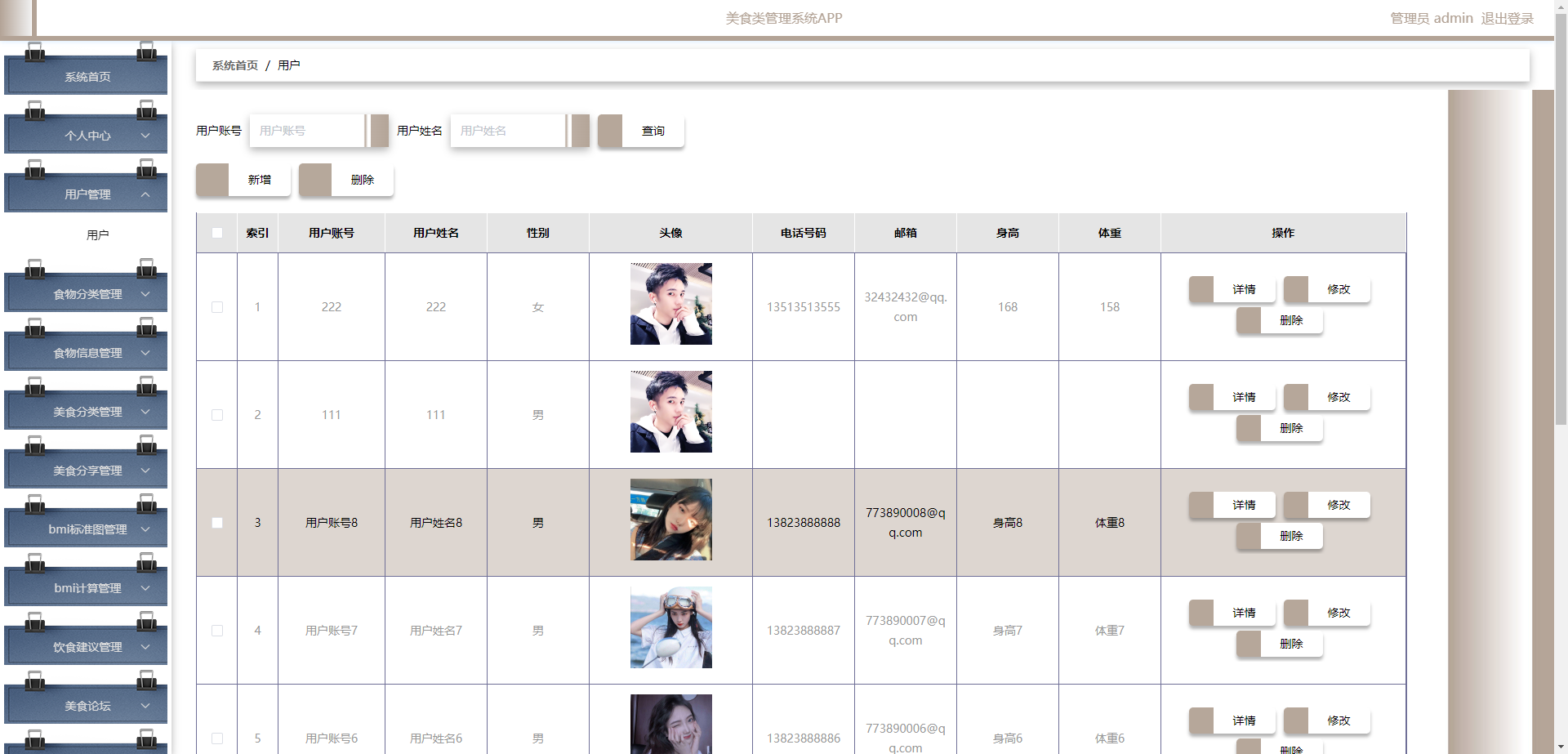Image resolution: width=1568 pixels, height=754 pixels.
Task: Check the checkbox for user 222 row
Action: point(217,307)
